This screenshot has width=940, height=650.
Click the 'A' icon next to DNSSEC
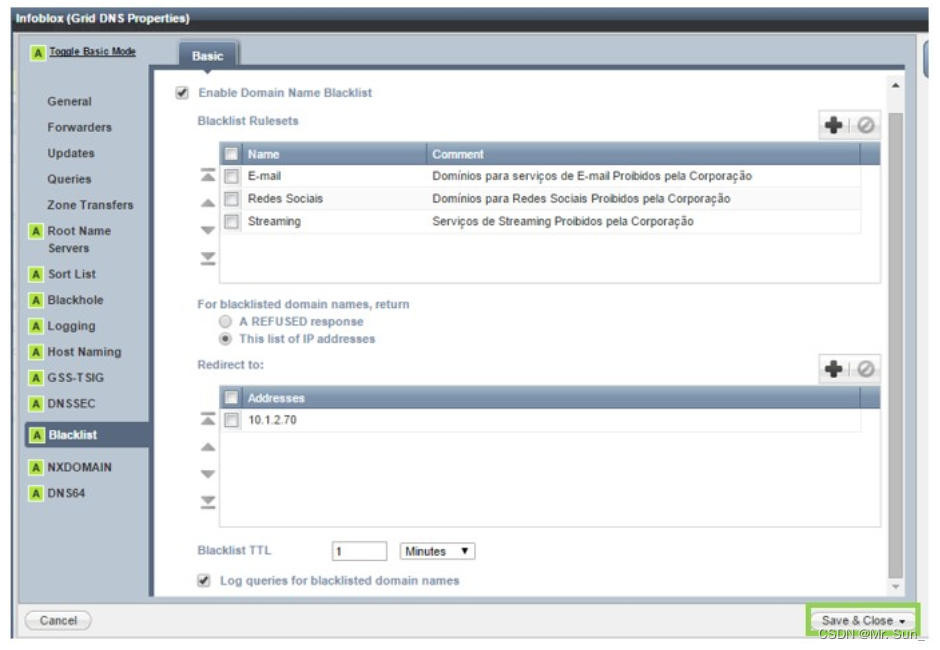coord(36,404)
